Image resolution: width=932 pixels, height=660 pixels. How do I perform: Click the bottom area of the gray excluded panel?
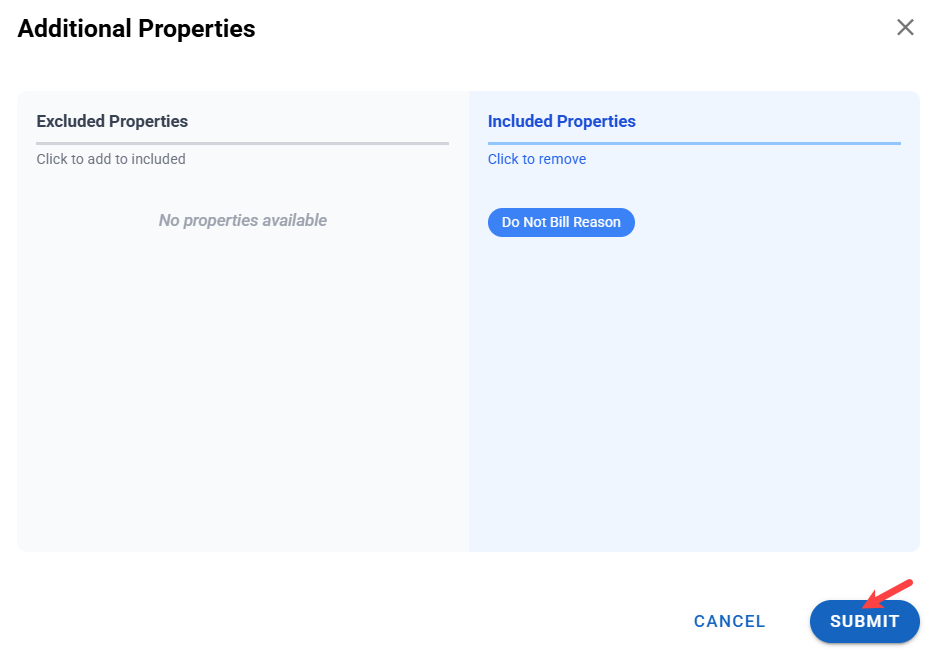click(243, 520)
